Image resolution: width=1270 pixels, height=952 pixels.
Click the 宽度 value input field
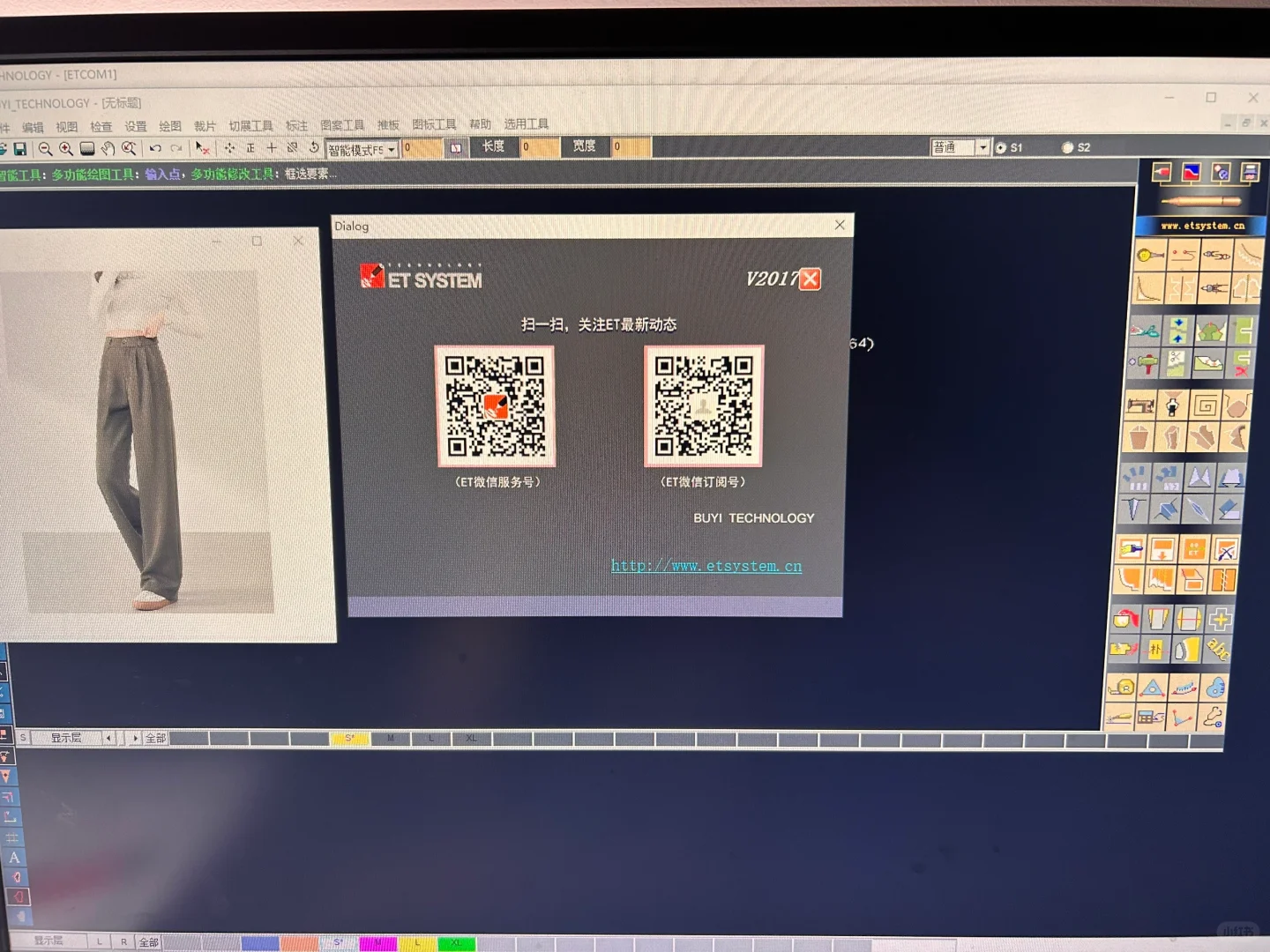click(631, 146)
